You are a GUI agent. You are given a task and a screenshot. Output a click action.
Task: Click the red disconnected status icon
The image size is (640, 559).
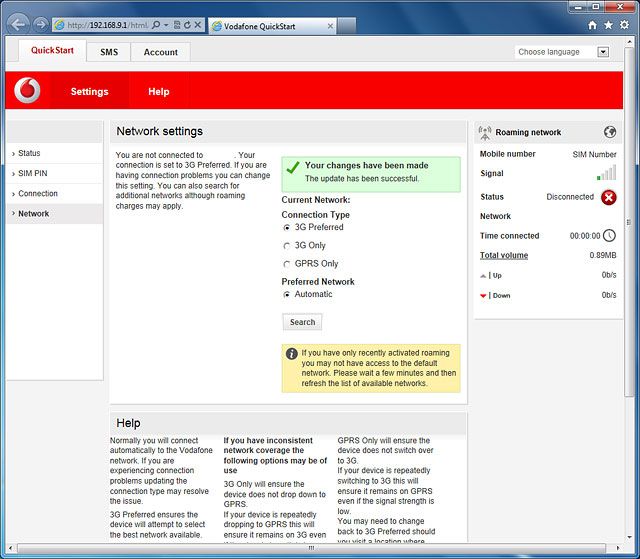click(x=609, y=197)
